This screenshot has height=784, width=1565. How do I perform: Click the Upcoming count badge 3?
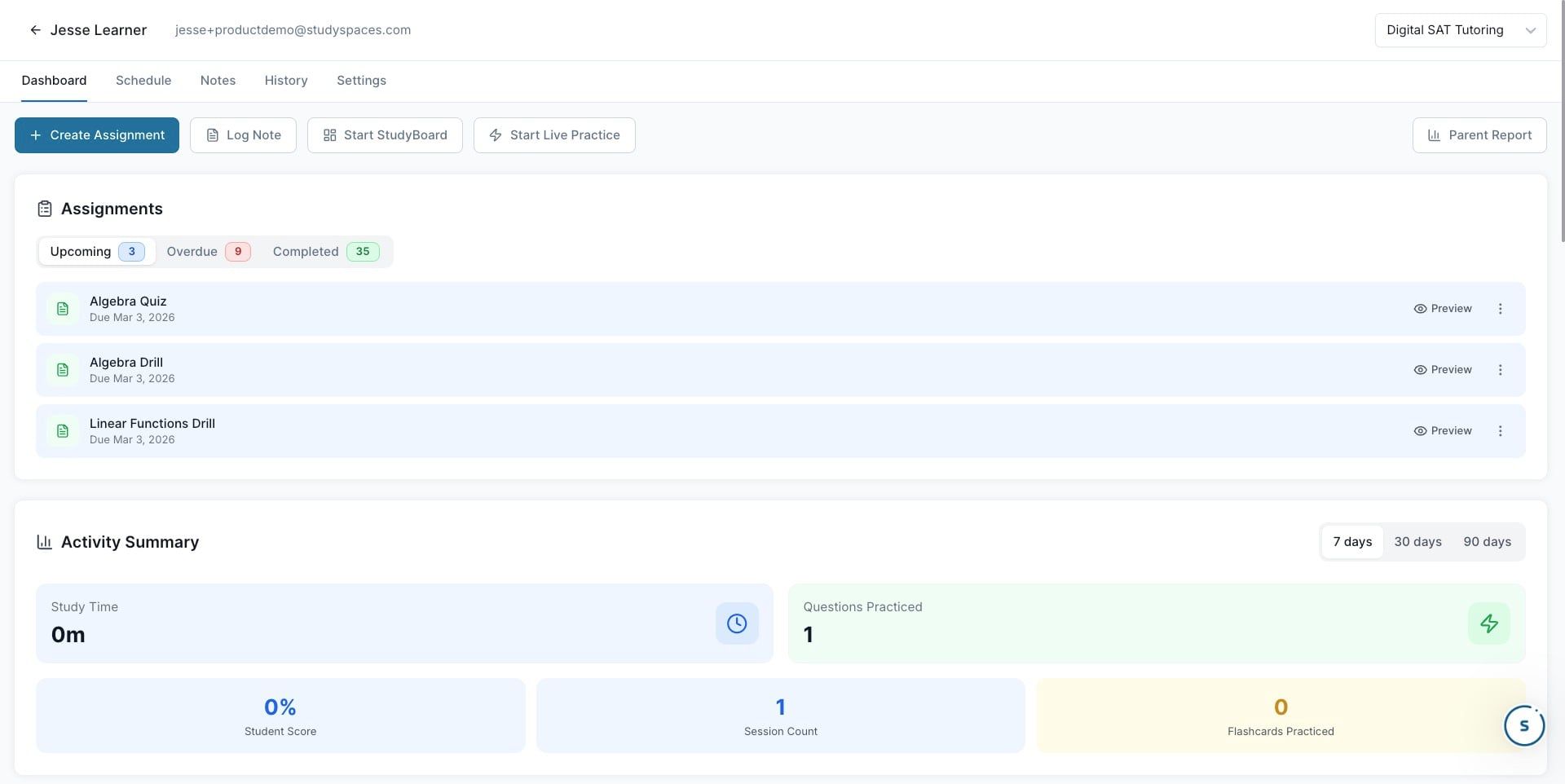pyautogui.click(x=131, y=252)
